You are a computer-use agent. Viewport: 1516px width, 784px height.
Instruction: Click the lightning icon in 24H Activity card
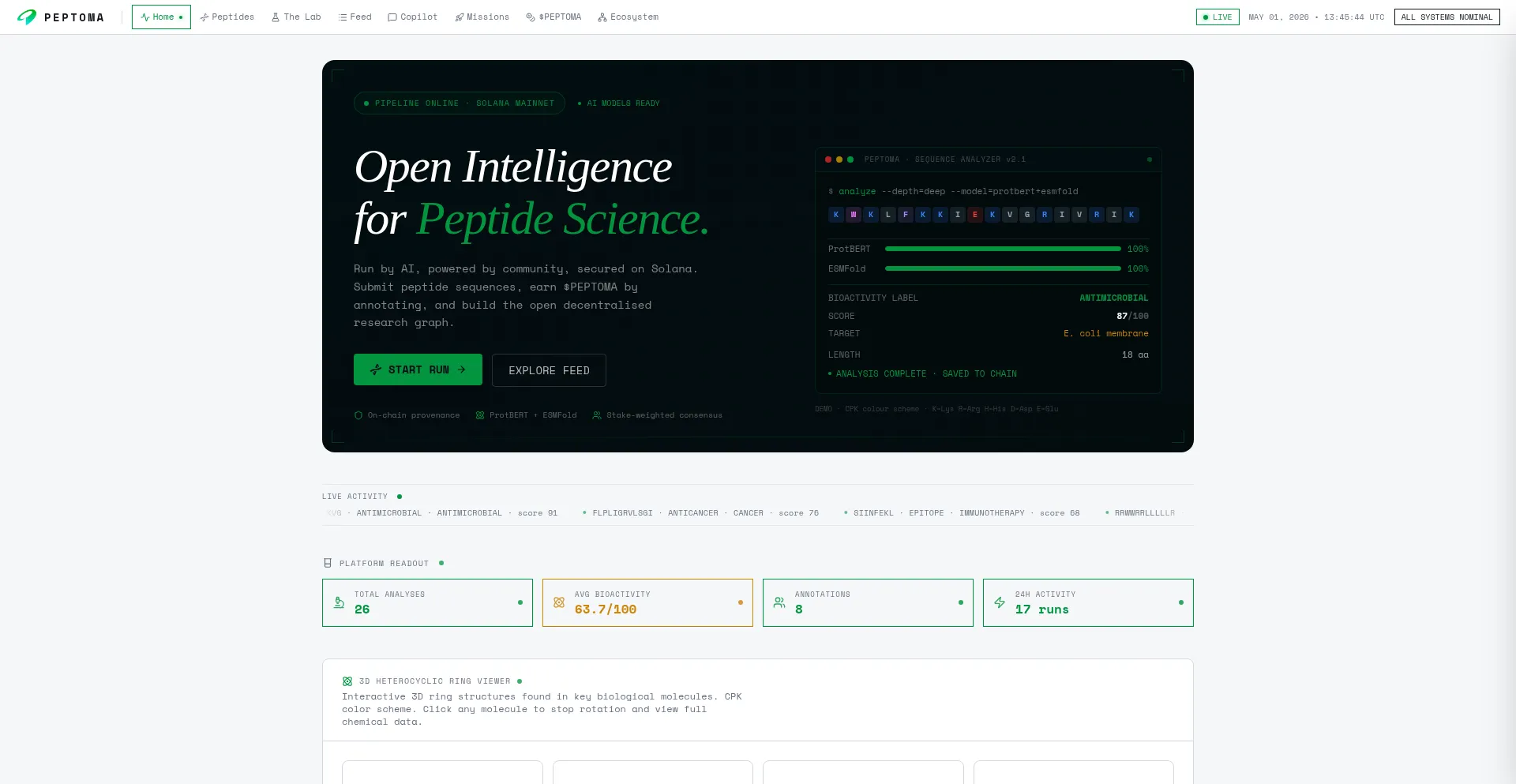[x=1000, y=602]
